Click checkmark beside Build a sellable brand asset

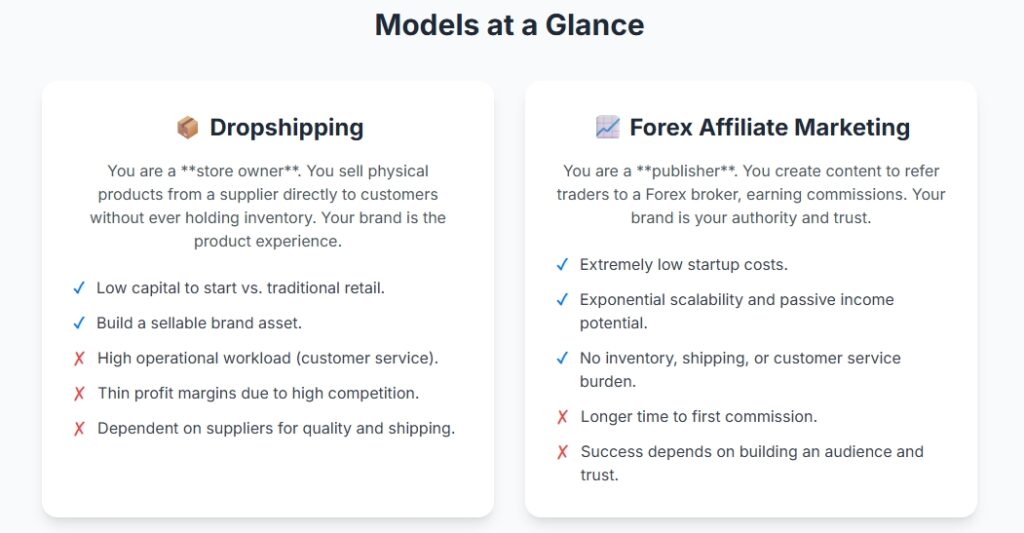tap(79, 323)
